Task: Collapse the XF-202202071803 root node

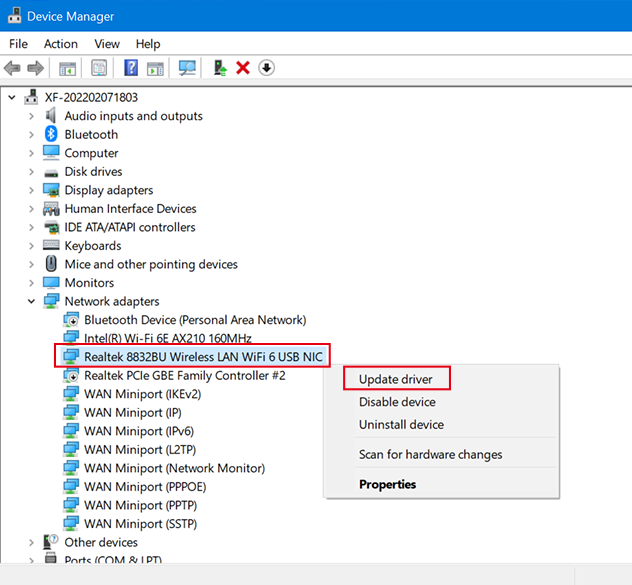Action: pyautogui.click(x=12, y=97)
